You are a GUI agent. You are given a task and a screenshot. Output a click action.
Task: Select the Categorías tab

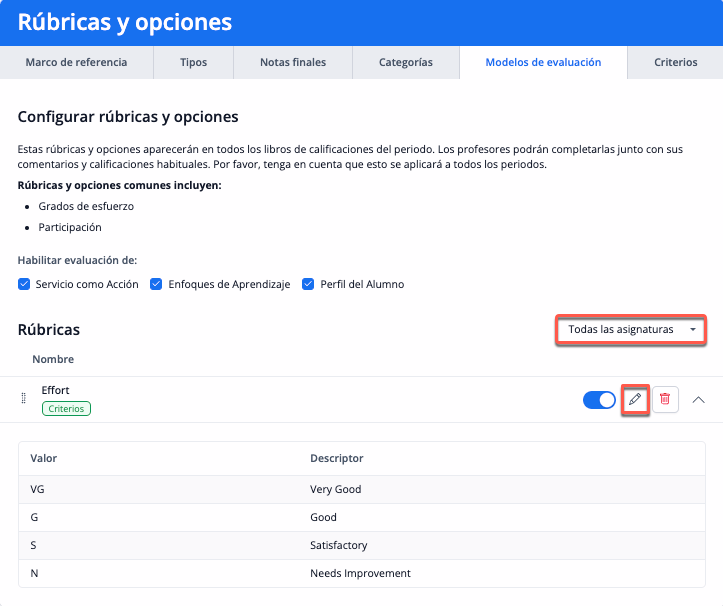[405, 62]
